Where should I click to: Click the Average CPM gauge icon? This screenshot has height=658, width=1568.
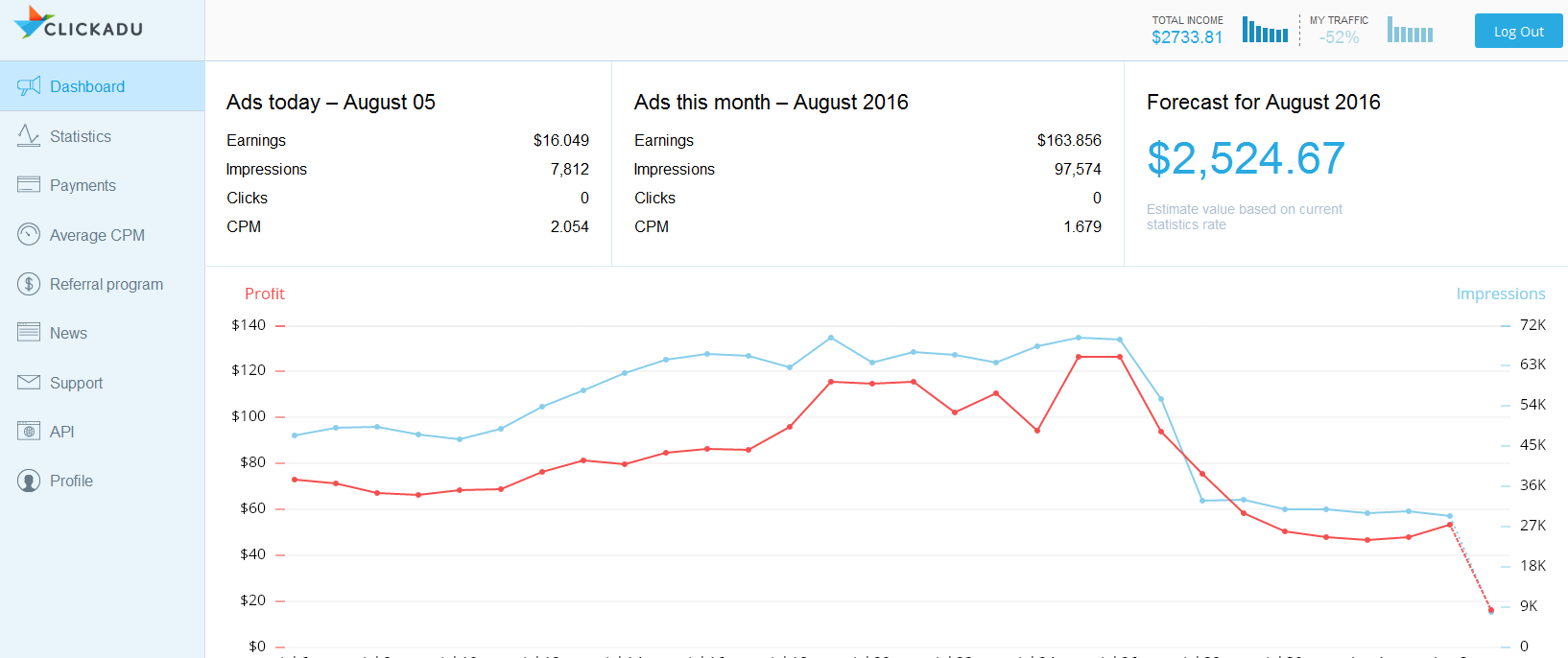(x=29, y=234)
